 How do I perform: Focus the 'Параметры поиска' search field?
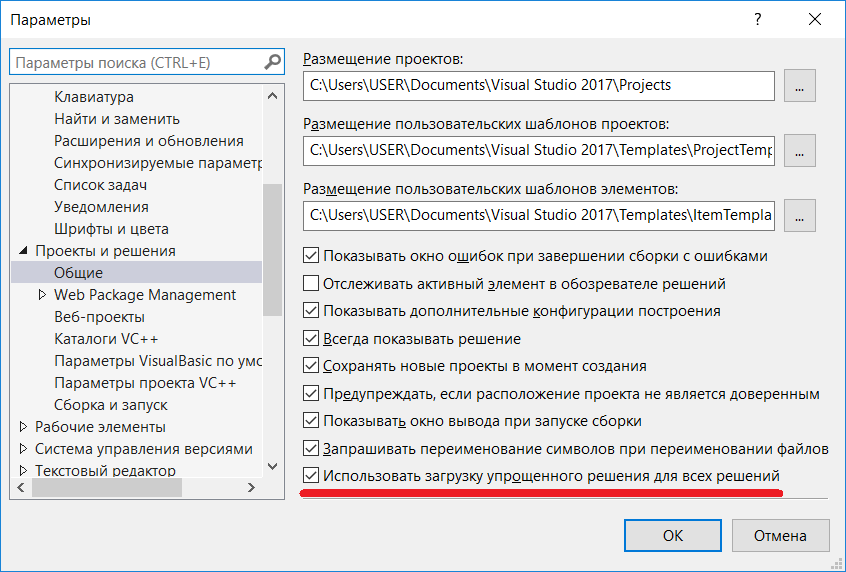coord(135,63)
